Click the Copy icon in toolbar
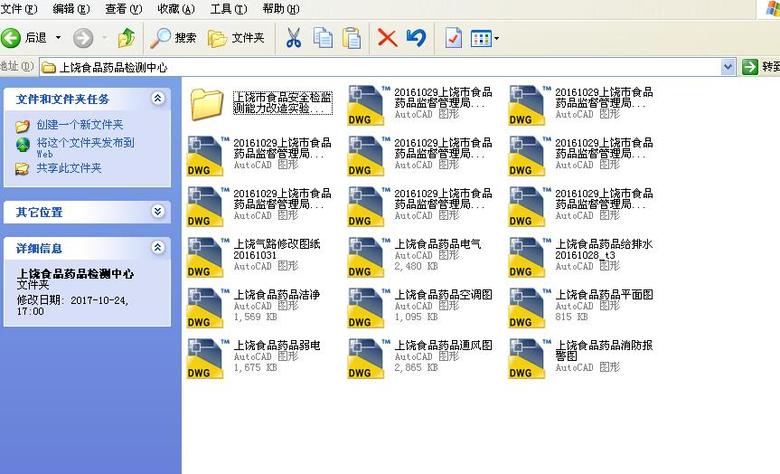 coord(323,38)
